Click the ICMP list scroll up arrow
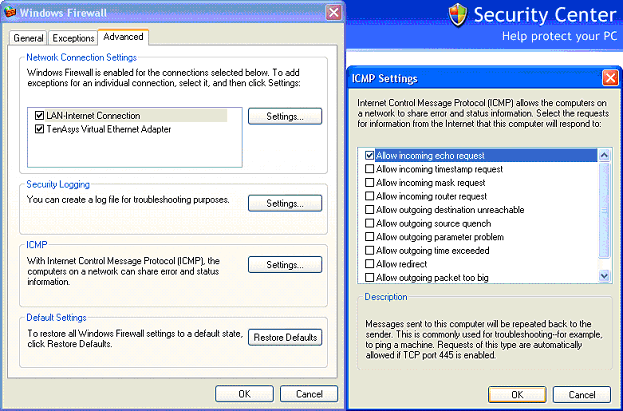 pyautogui.click(x=604, y=156)
